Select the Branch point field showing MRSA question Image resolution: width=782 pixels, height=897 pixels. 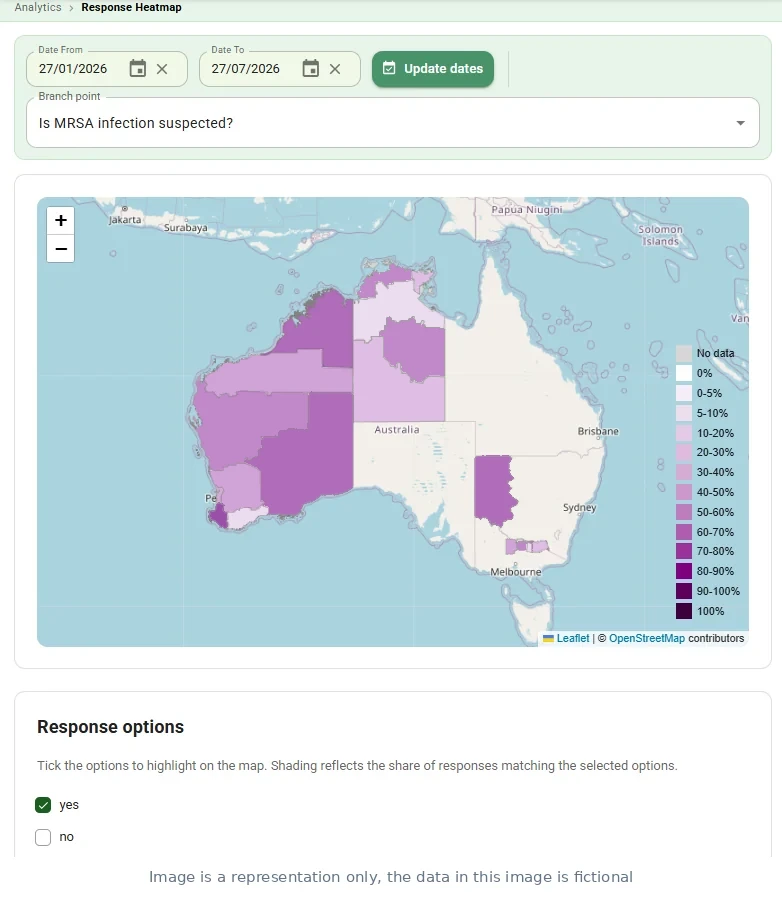coord(393,123)
